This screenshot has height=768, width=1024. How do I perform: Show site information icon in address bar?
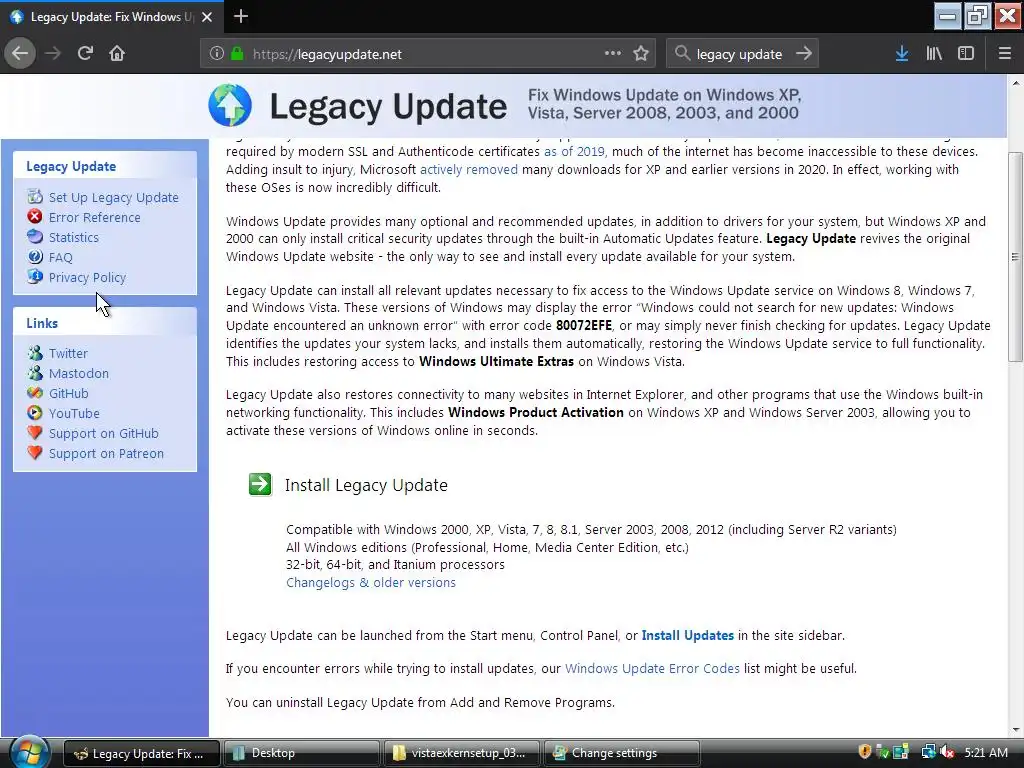coord(217,54)
